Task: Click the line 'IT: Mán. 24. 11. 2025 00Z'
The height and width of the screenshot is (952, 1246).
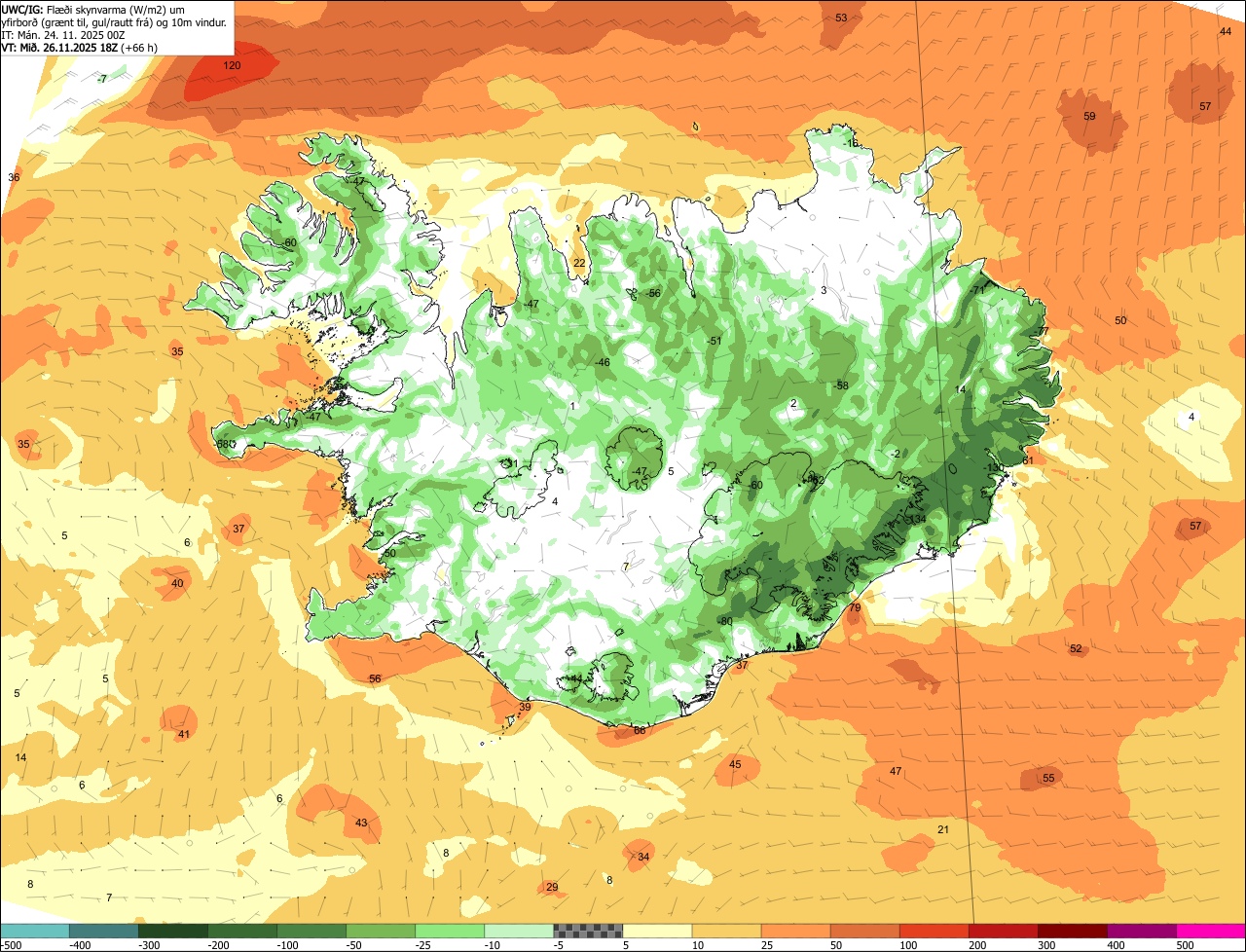Action: (63, 34)
